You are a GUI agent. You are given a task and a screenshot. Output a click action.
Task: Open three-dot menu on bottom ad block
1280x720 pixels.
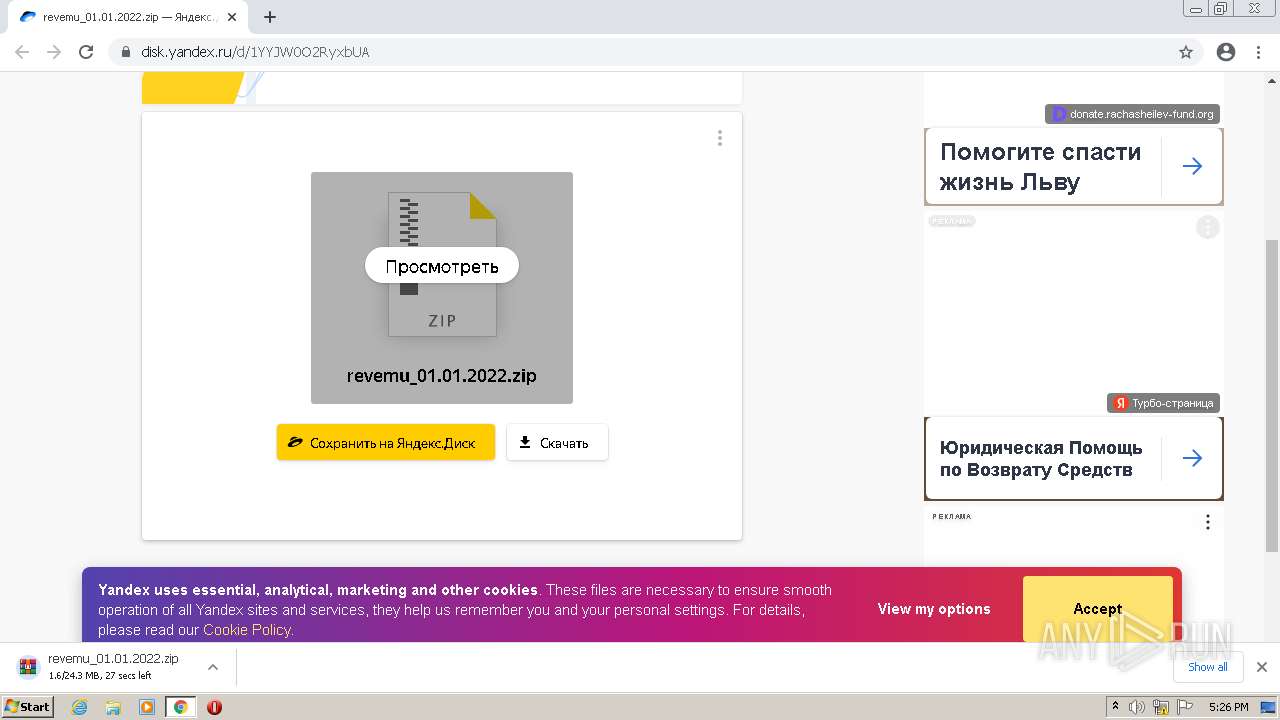click(x=1208, y=522)
